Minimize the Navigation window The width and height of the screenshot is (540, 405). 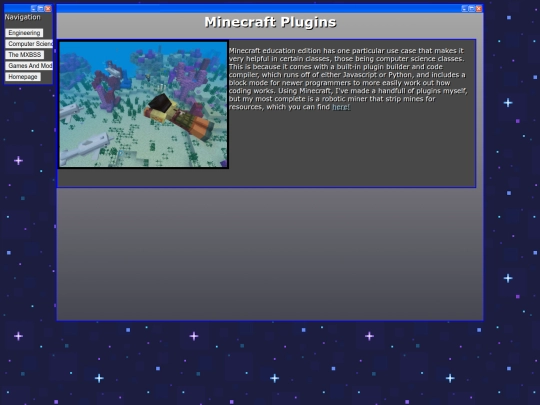(x=34, y=9)
